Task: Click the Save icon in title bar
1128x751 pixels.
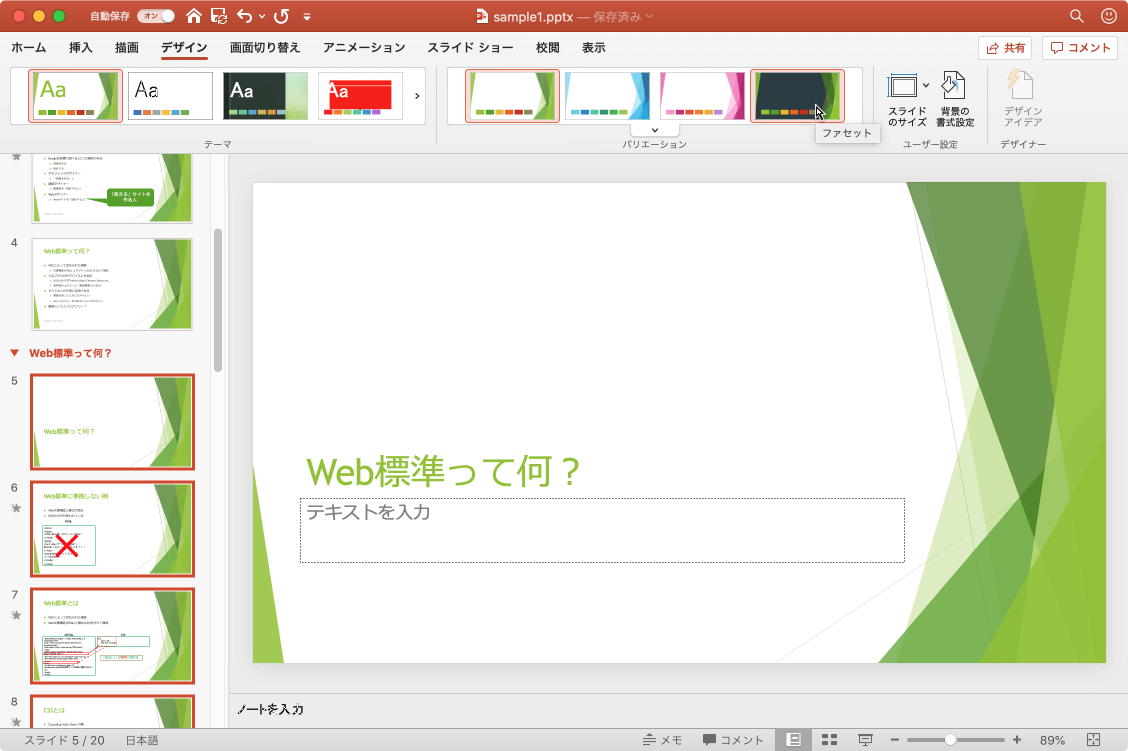Action: click(x=219, y=16)
